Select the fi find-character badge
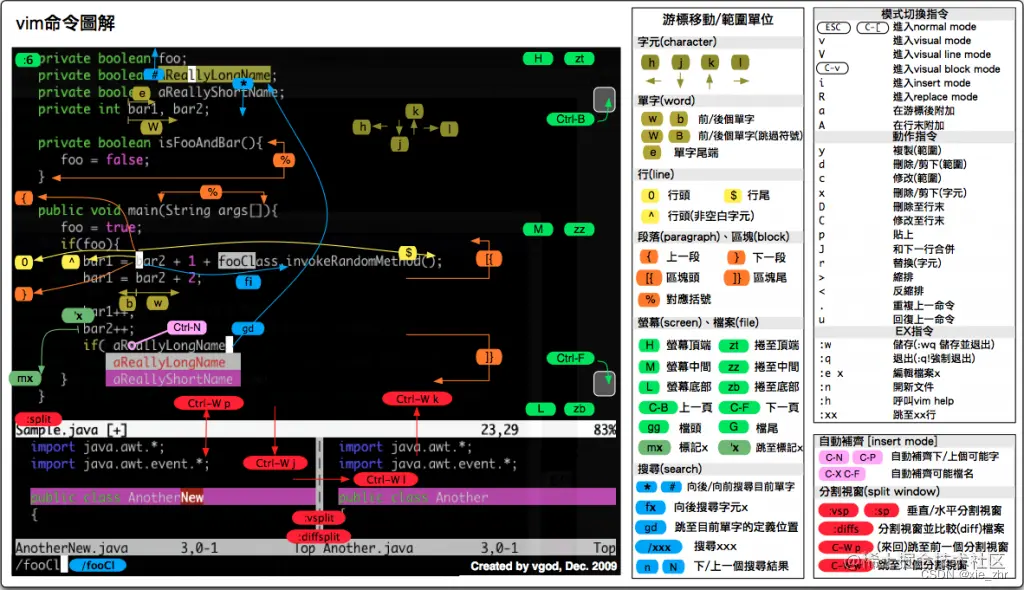The height and width of the screenshot is (590, 1024). [246, 281]
